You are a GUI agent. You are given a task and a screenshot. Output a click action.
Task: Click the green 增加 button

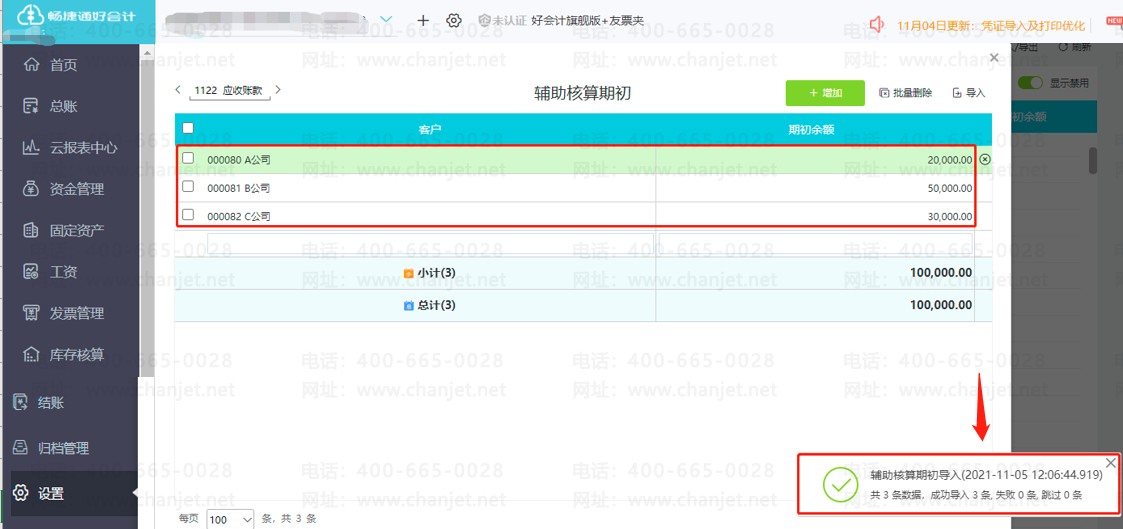pyautogui.click(x=825, y=93)
